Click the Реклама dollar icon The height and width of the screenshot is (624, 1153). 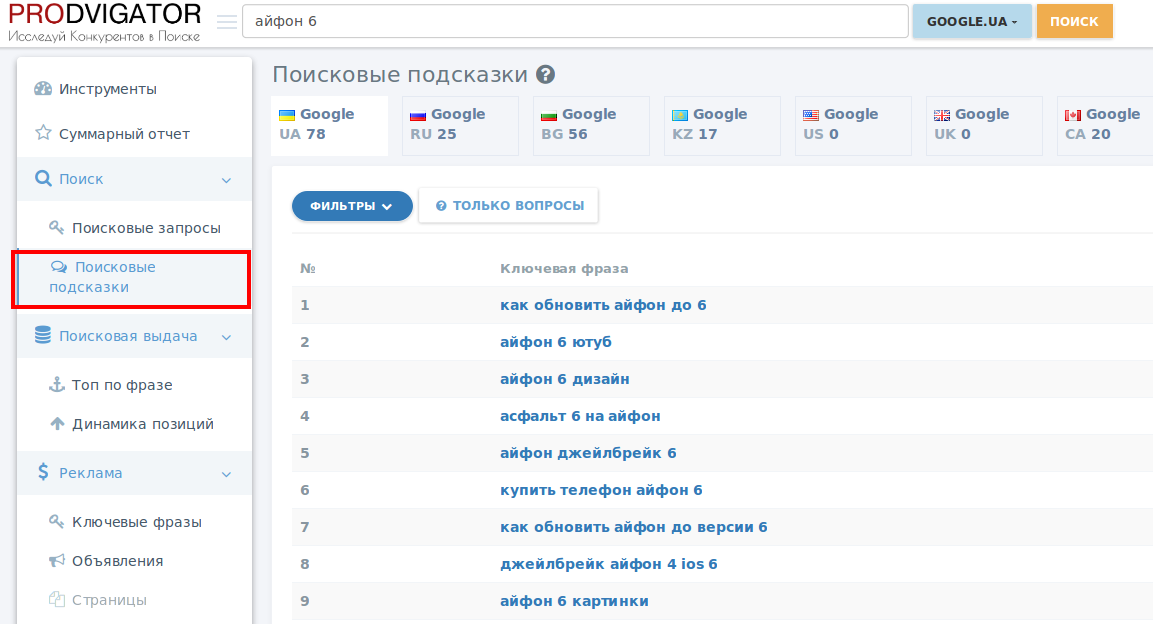tap(43, 472)
